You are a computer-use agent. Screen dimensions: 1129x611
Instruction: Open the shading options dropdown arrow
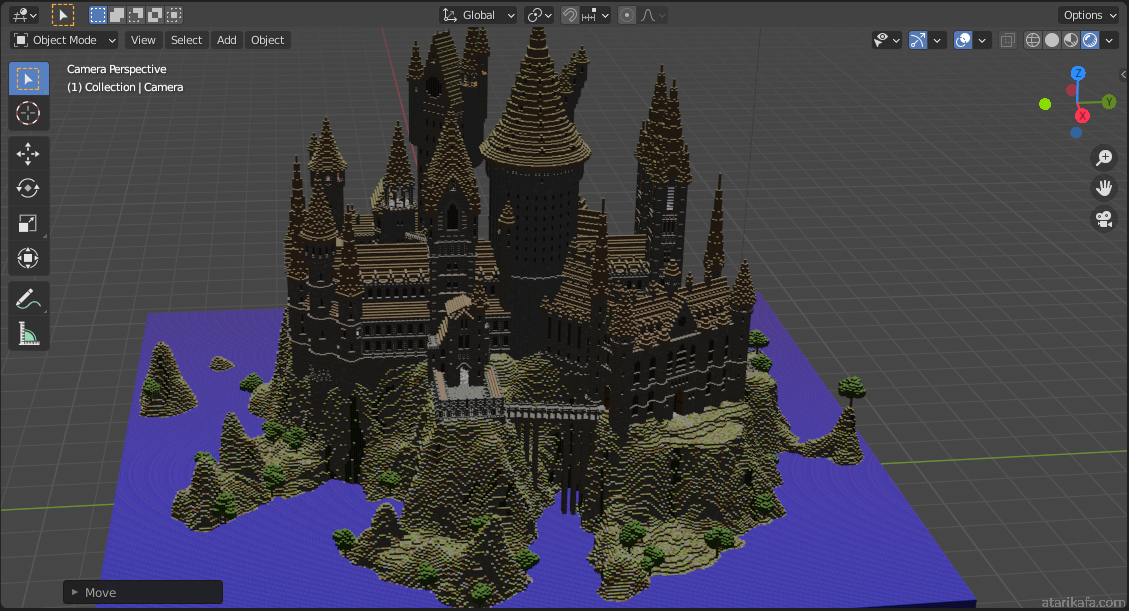[1110, 40]
